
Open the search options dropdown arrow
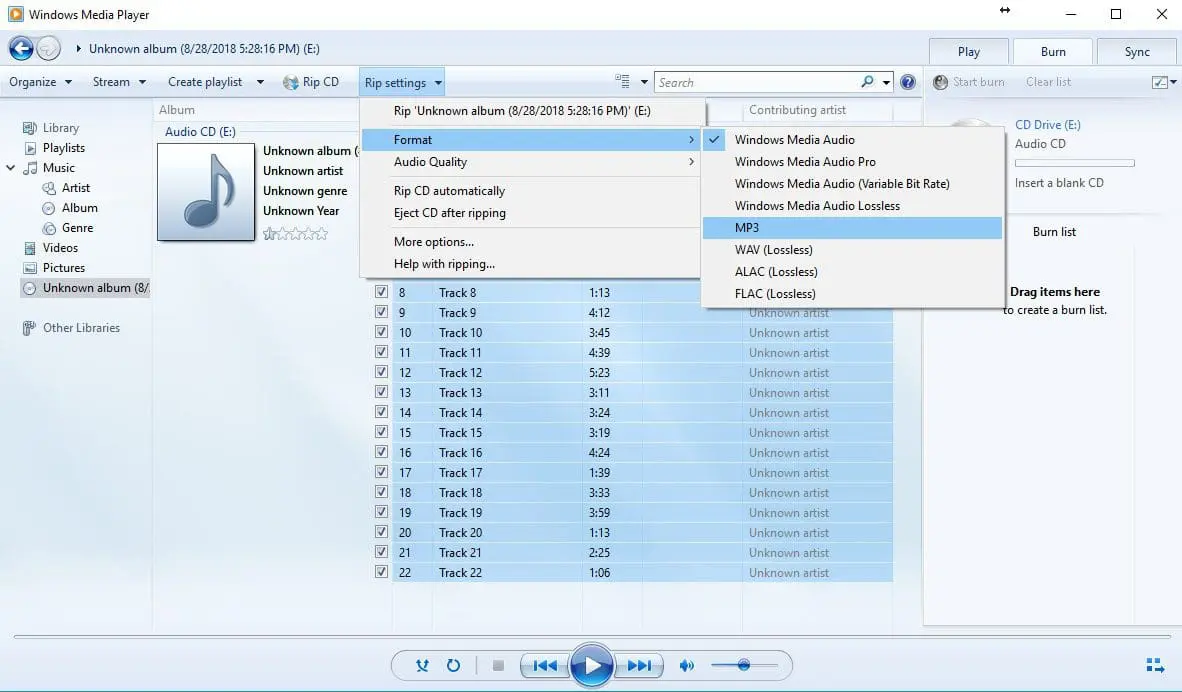pos(886,82)
